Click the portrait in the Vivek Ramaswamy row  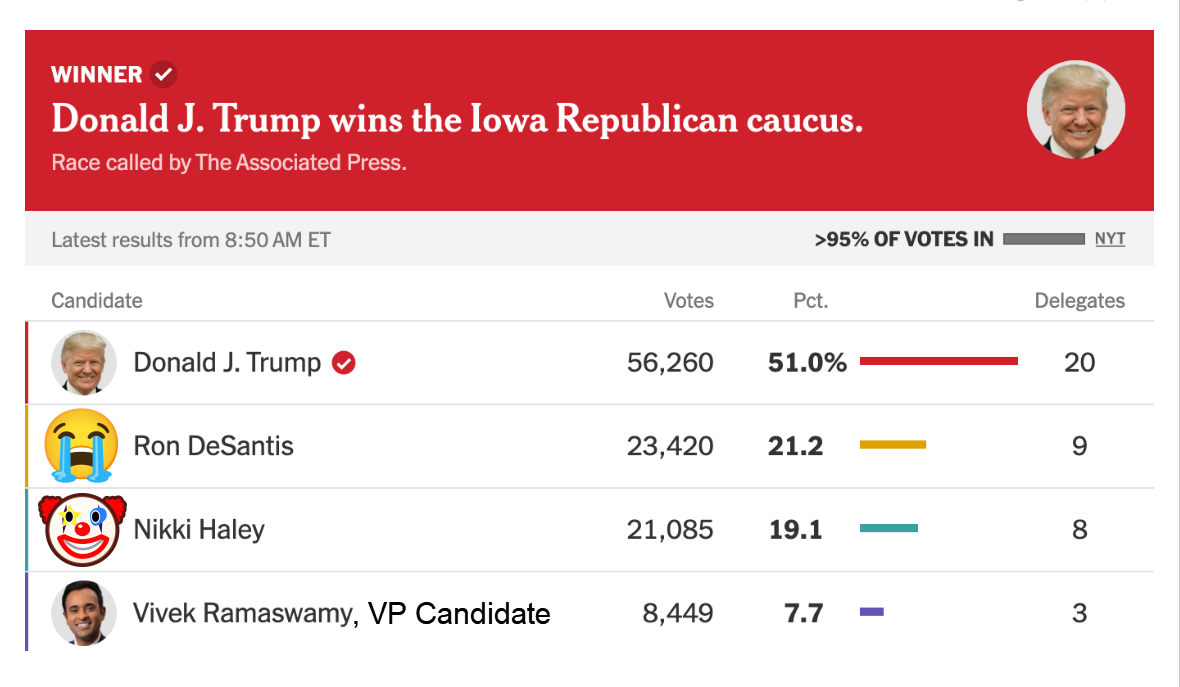[84, 613]
